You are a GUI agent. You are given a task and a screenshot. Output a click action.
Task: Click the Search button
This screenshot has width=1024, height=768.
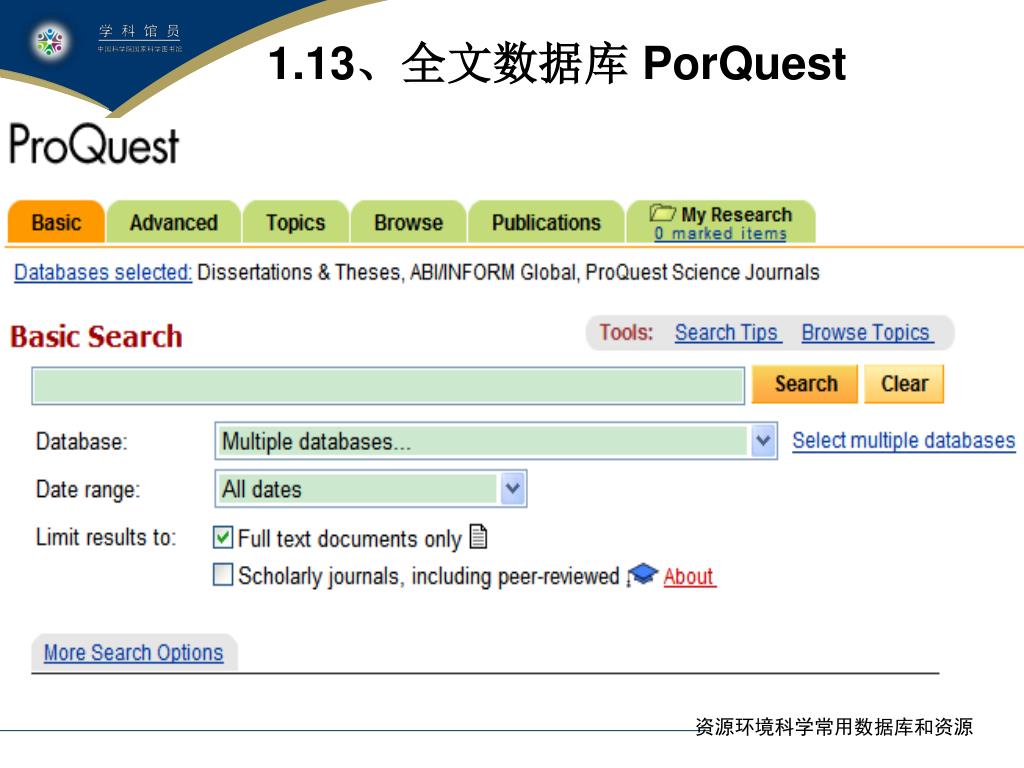pos(805,383)
